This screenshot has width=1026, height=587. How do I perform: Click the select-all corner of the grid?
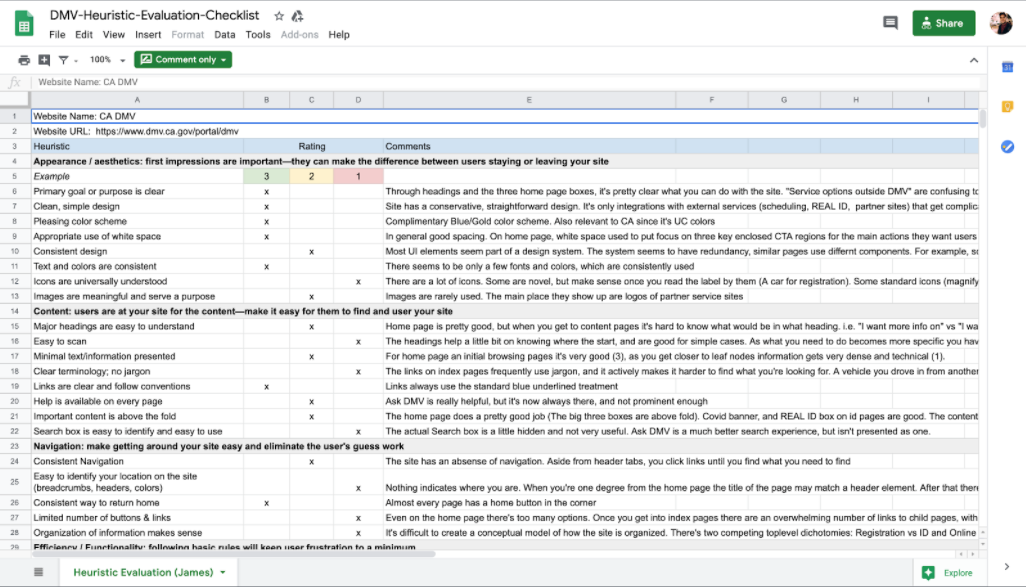(14, 99)
